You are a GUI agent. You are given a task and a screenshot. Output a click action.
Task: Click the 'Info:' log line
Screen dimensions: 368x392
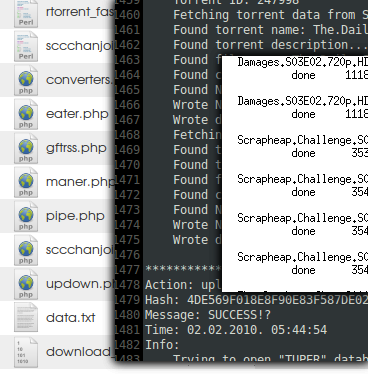point(162,345)
